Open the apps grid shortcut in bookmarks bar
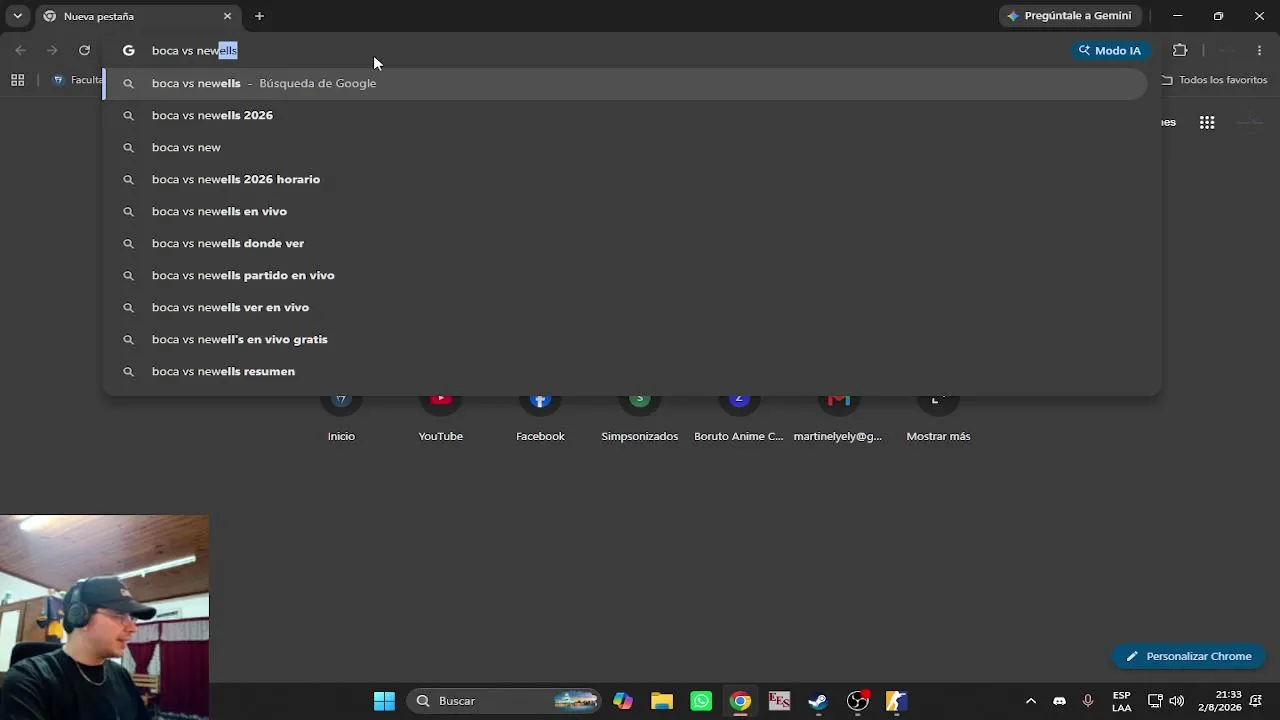 pos(17,80)
